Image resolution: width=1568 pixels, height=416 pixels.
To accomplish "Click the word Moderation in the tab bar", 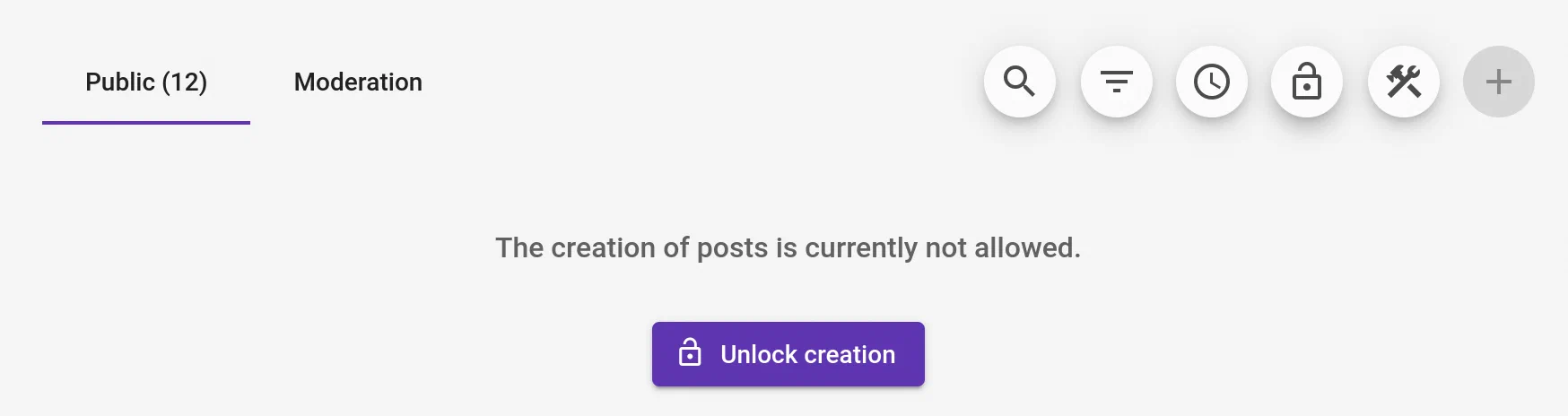I will [358, 82].
